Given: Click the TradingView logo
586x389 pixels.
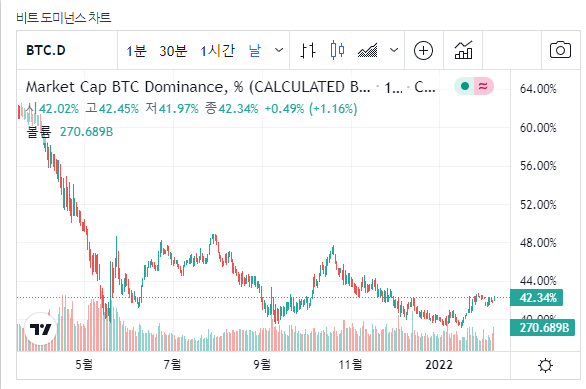Looking at the screenshot, I should pyautogui.click(x=40, y=329).
